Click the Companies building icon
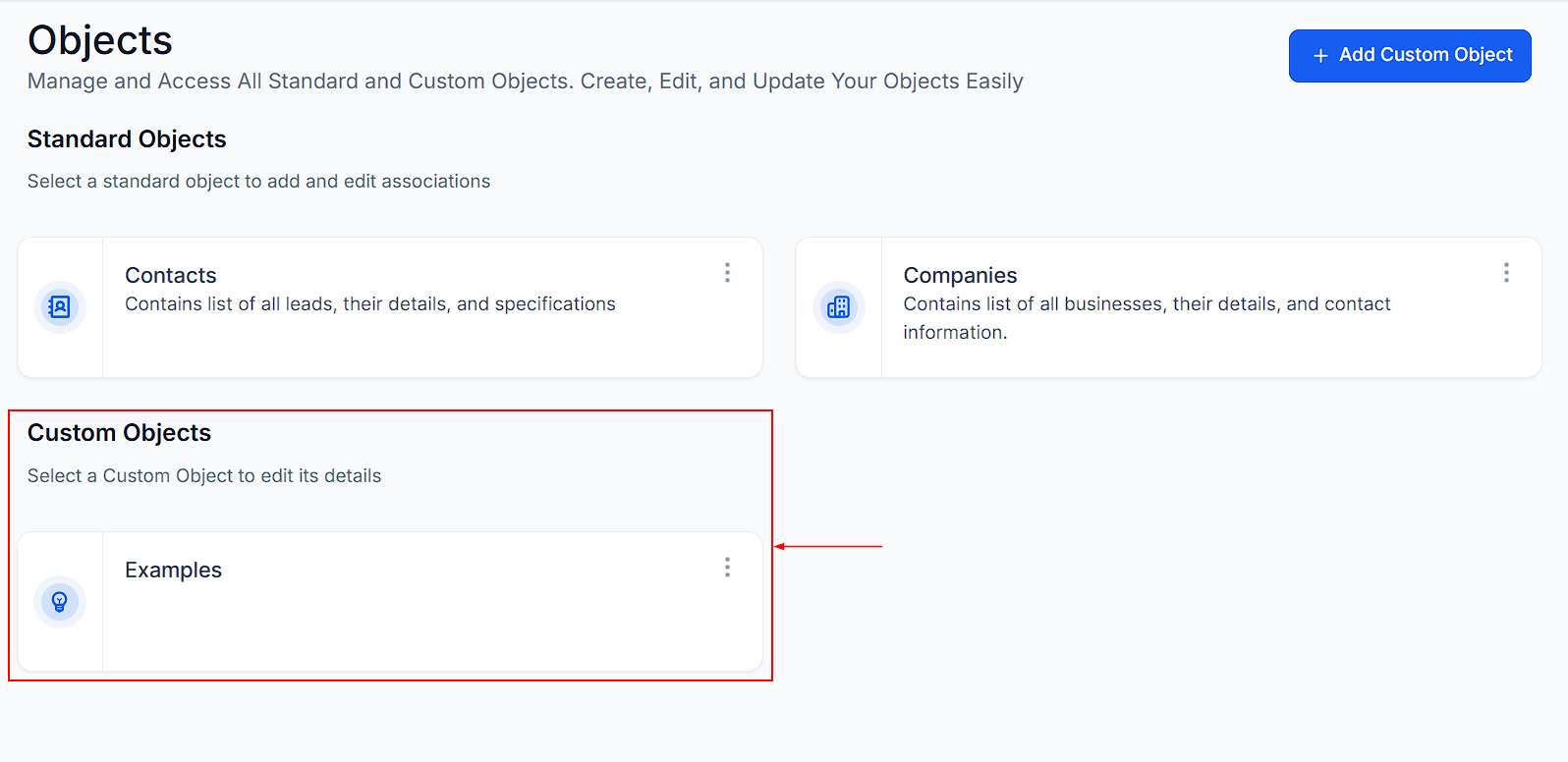 coord(838,307)
